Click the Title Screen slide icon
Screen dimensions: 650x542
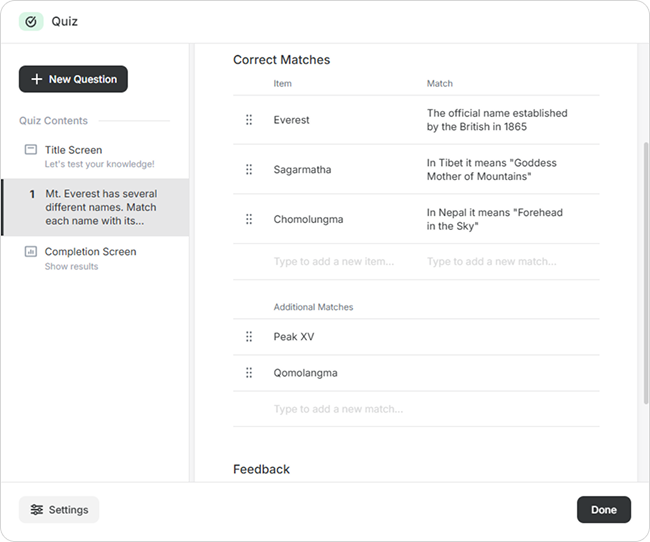[31, 150]
